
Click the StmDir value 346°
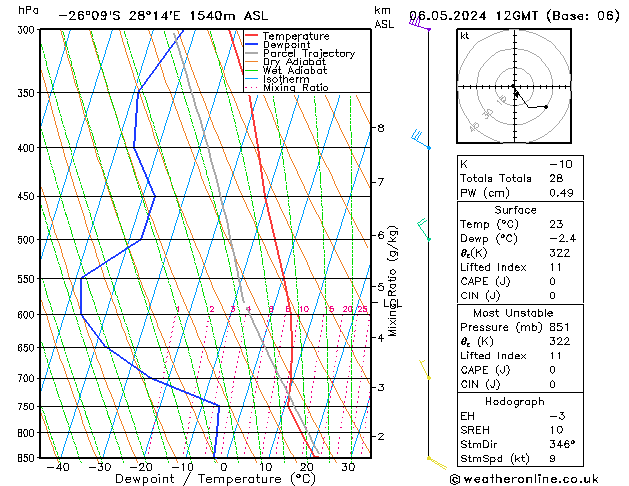coord(562,444)
